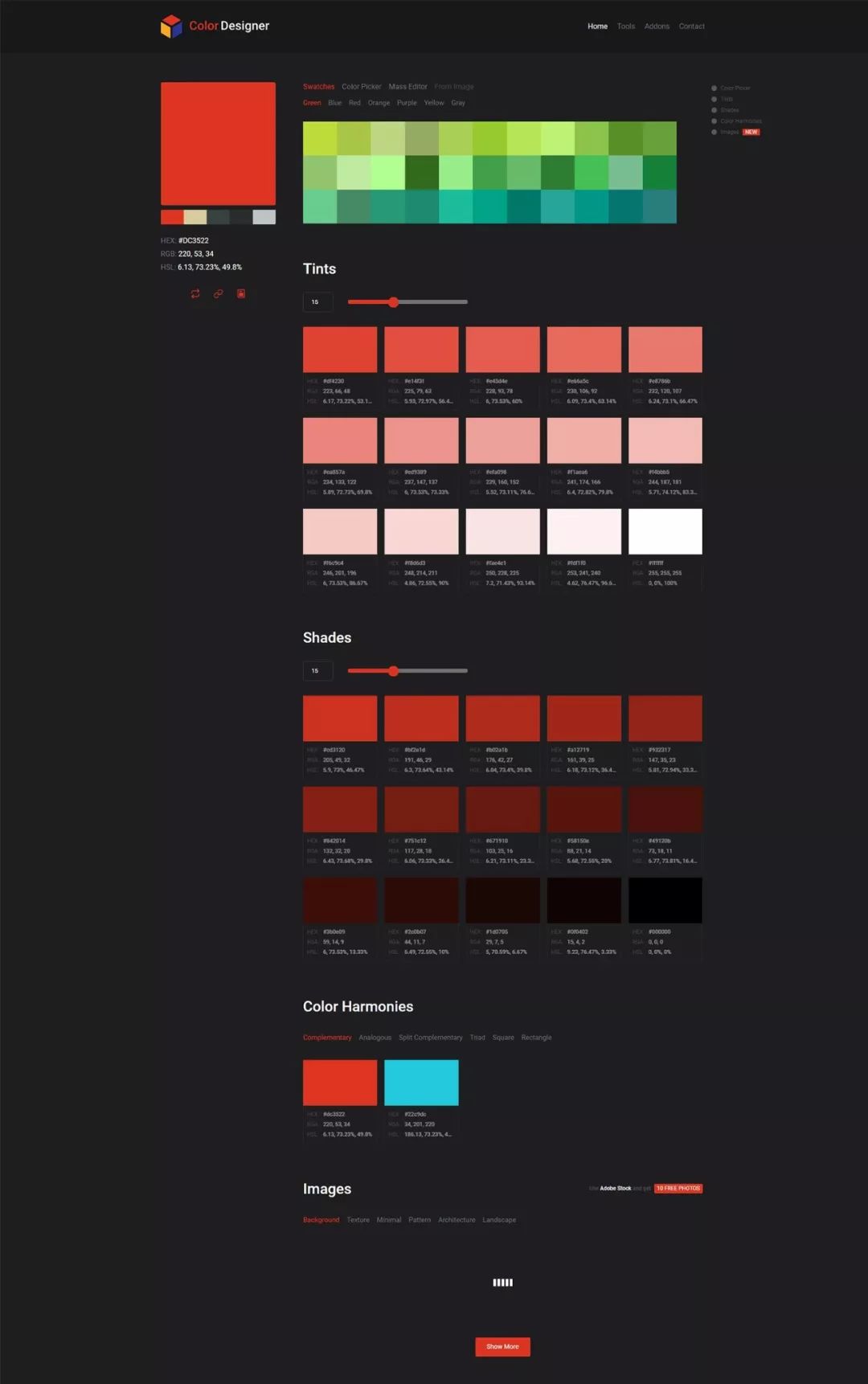The height and width of the screenshot is (1384, 868).
Task: Jump to Color Harmonies via side dot
Action: [714, 121]
